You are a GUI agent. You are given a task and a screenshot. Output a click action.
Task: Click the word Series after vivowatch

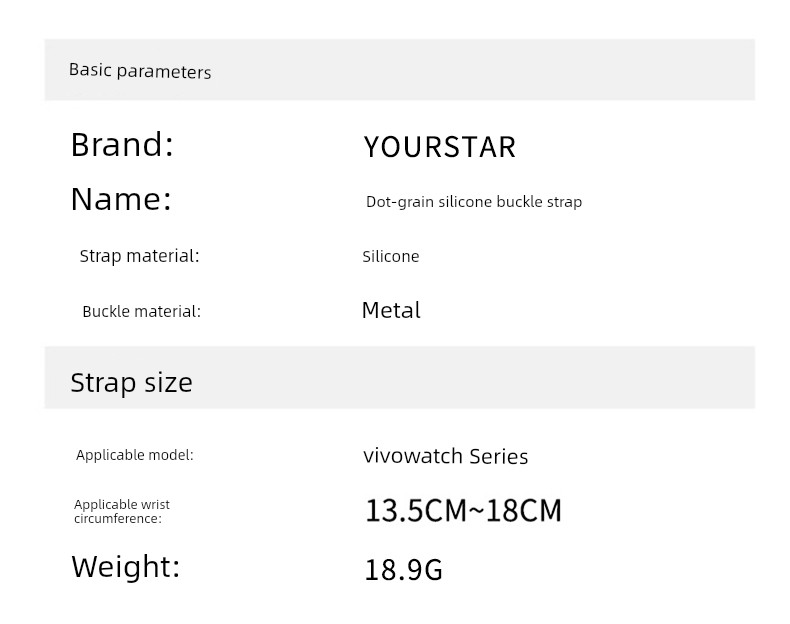499,457
